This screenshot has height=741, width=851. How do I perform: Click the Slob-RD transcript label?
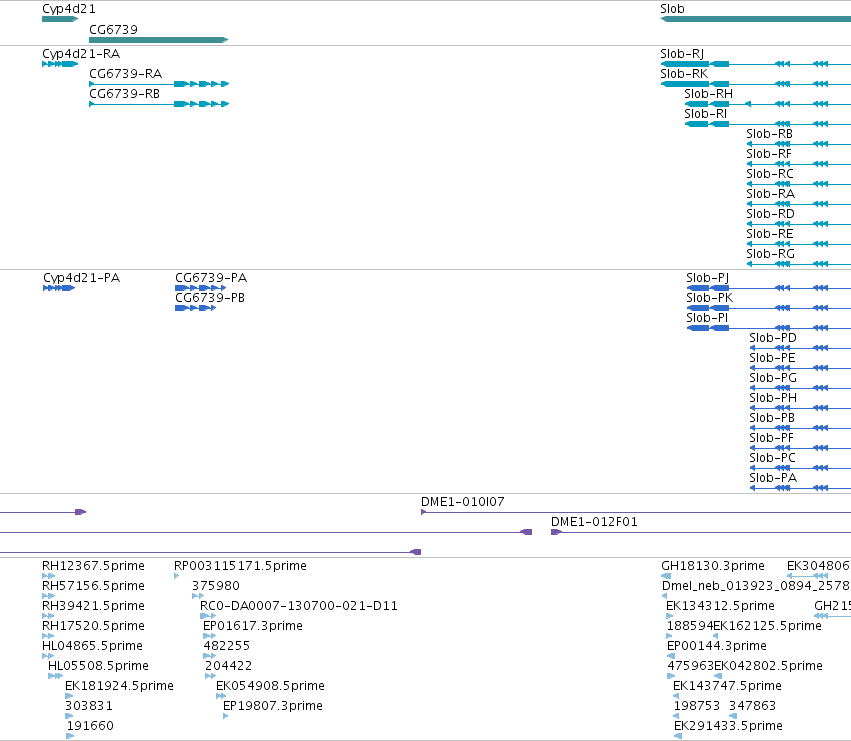click(x=770, y=214)
